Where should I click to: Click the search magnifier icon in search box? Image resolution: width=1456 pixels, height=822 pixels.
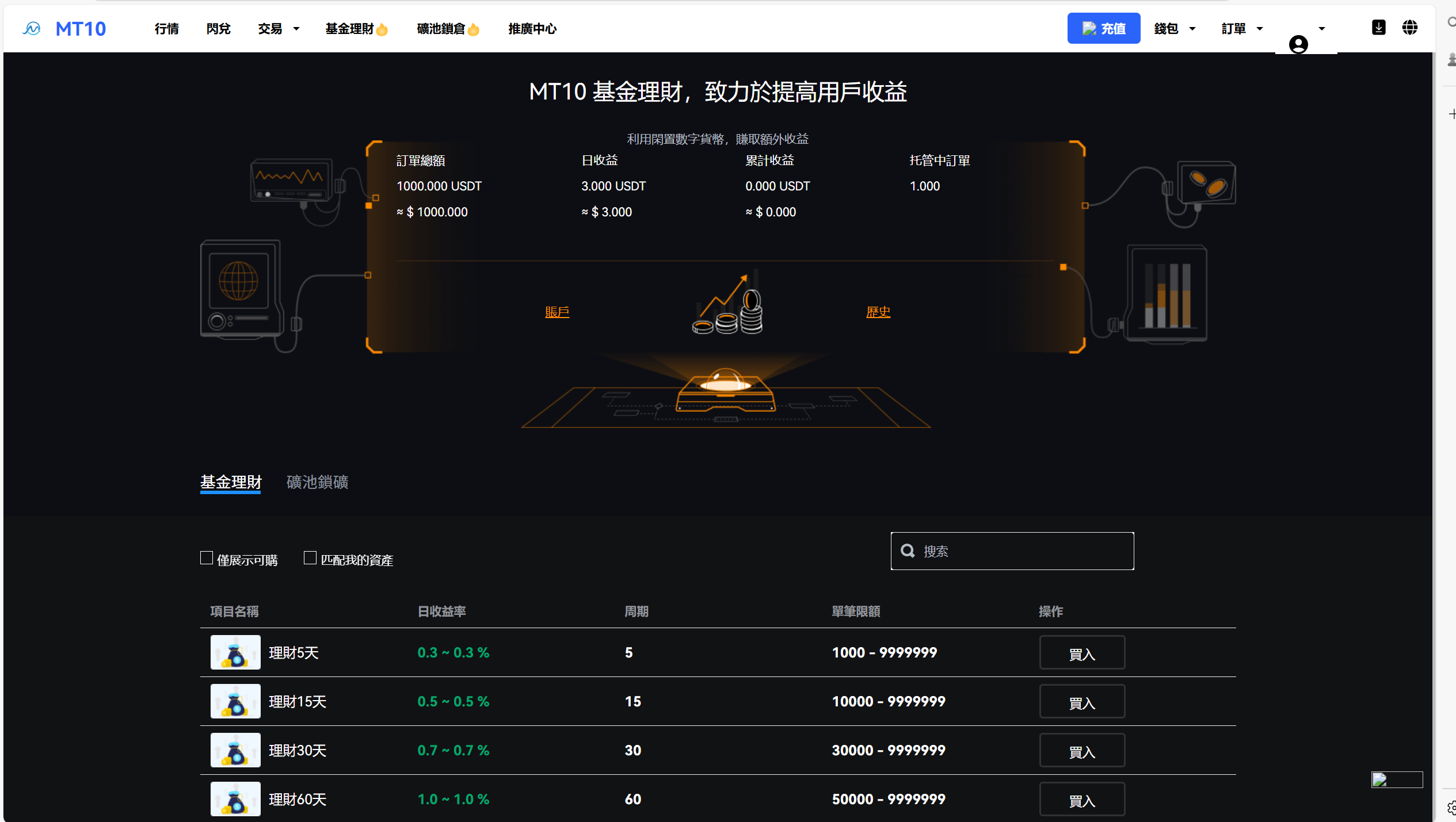pyautogui.click(x=908, y=550)
